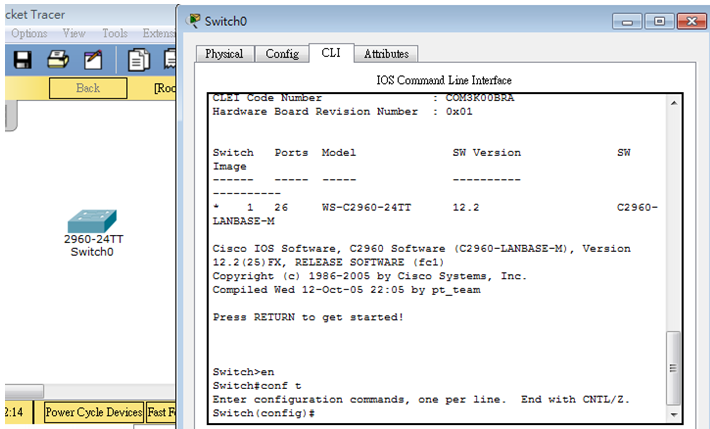This screenshot has height=429, width=710.
Task: Click the 'Switch>en' command line
Action: click(x=244, y=372)
